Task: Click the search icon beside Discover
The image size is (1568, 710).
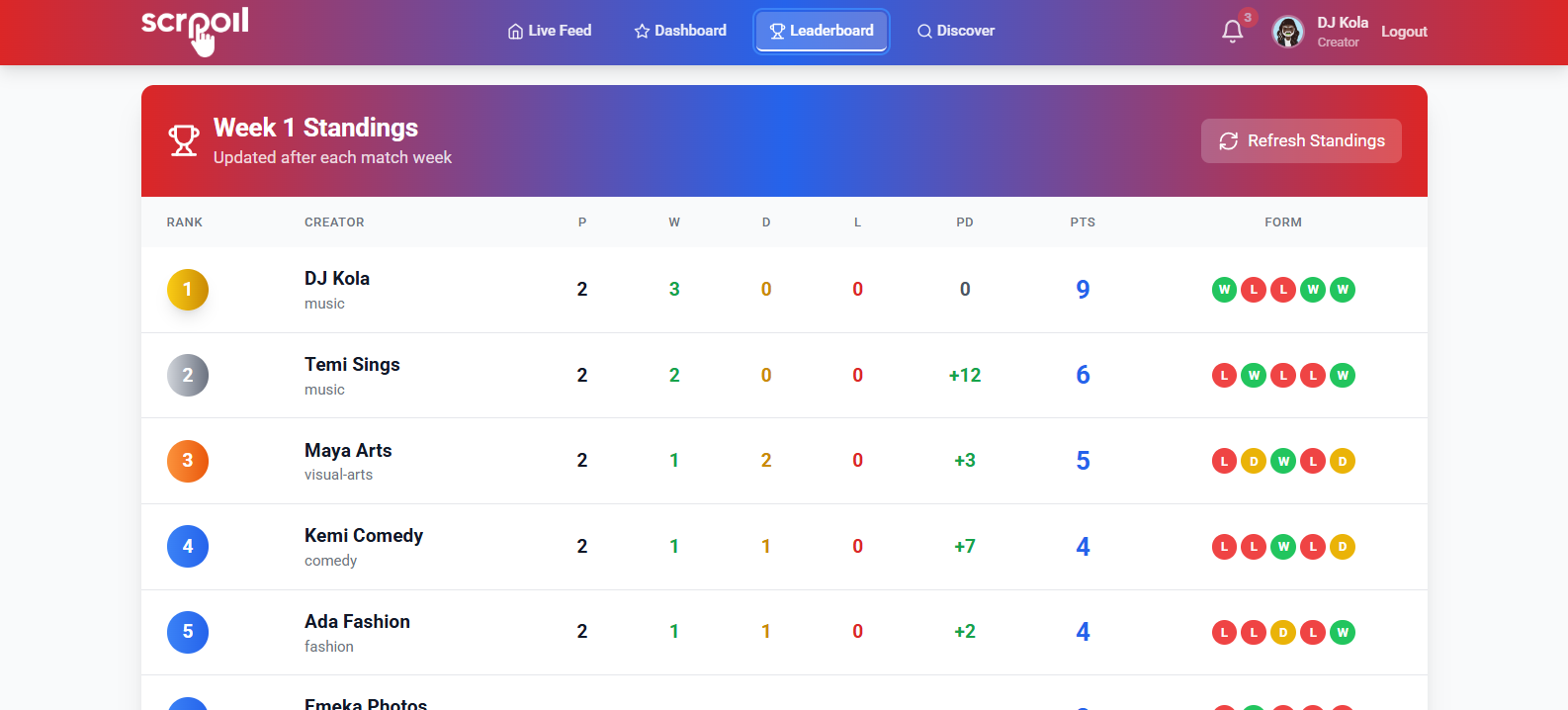Action: click(924, 32)
